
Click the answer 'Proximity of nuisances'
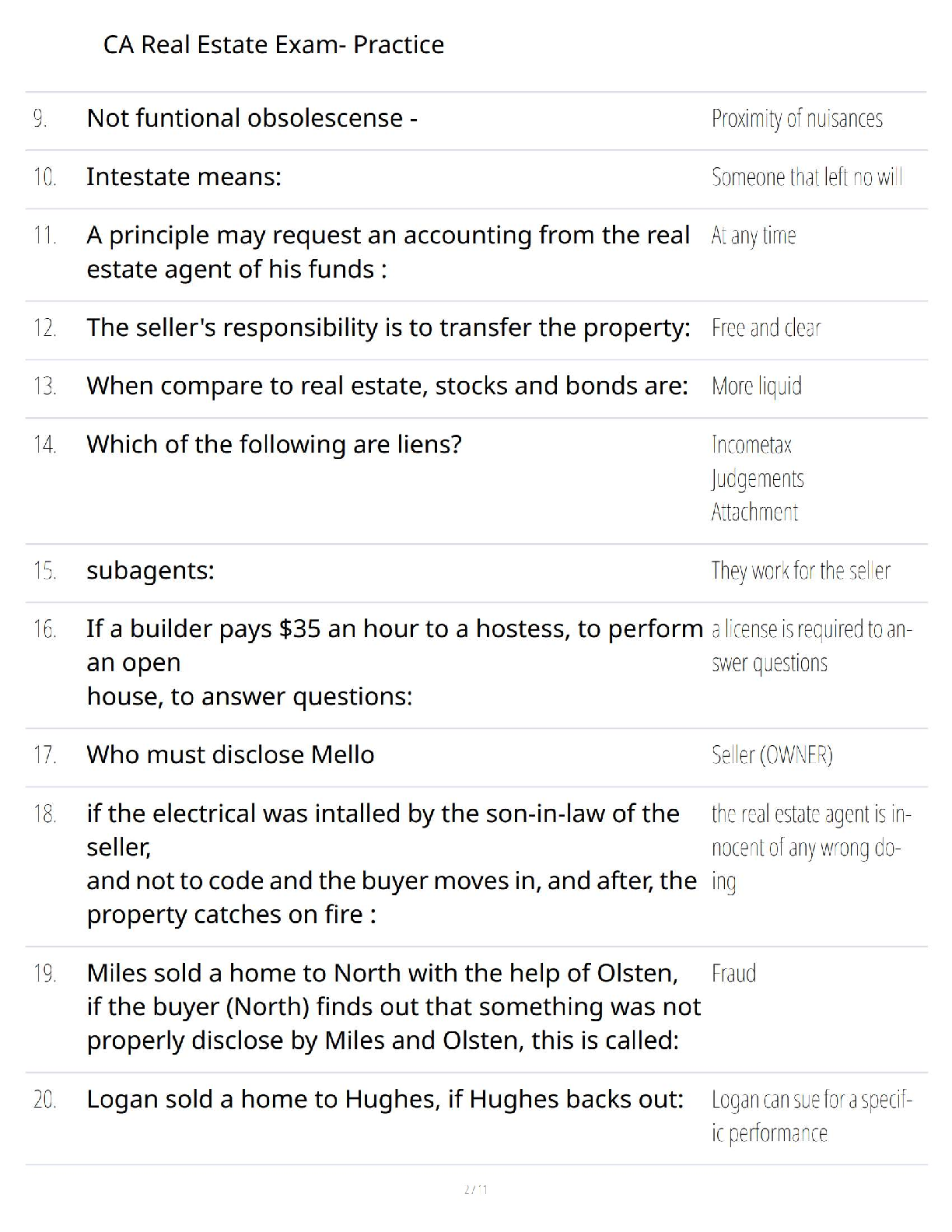tap(797, 118)
